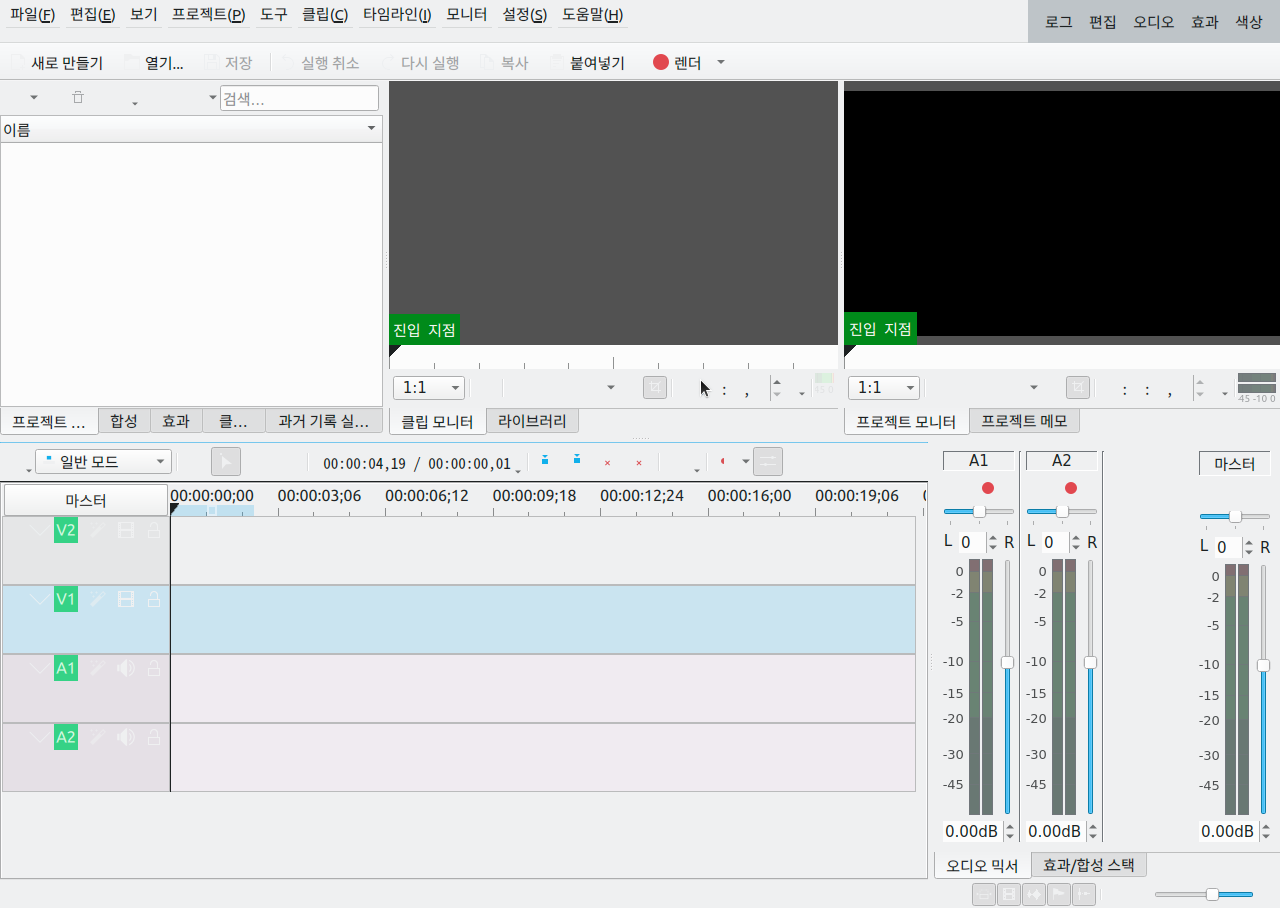This screenshot has height=908, width=1280.
Task: Click the clip monitor audio level indicator
Action: click(823, 384)
